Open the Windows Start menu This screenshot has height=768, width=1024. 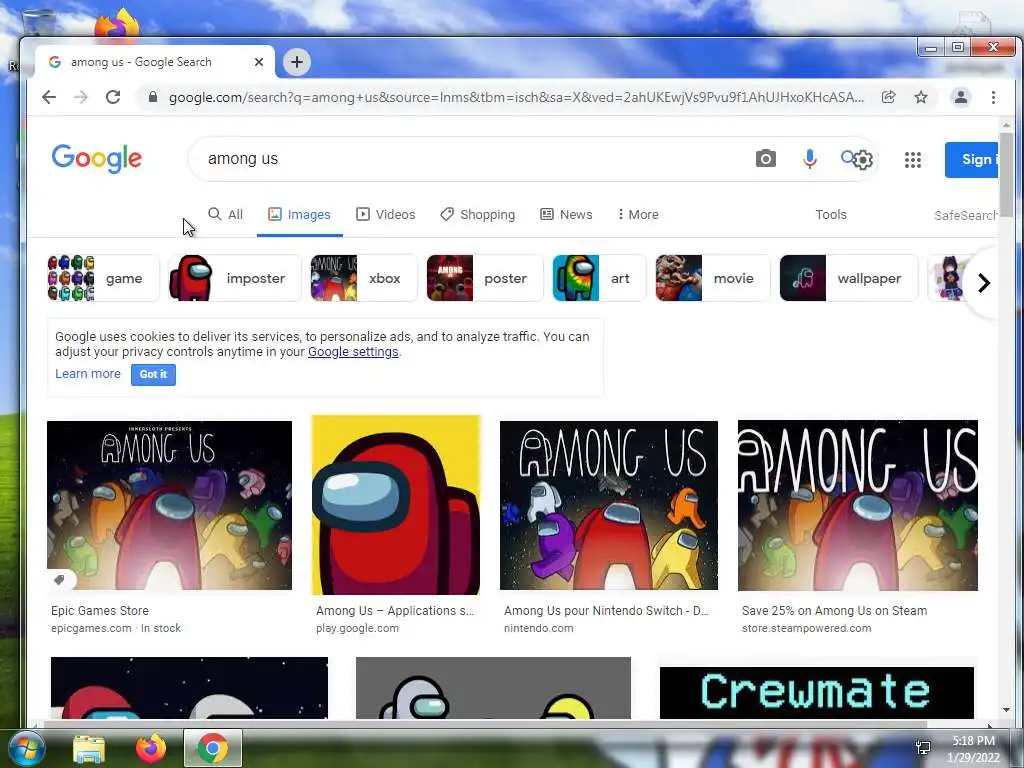tap(25, 748)
